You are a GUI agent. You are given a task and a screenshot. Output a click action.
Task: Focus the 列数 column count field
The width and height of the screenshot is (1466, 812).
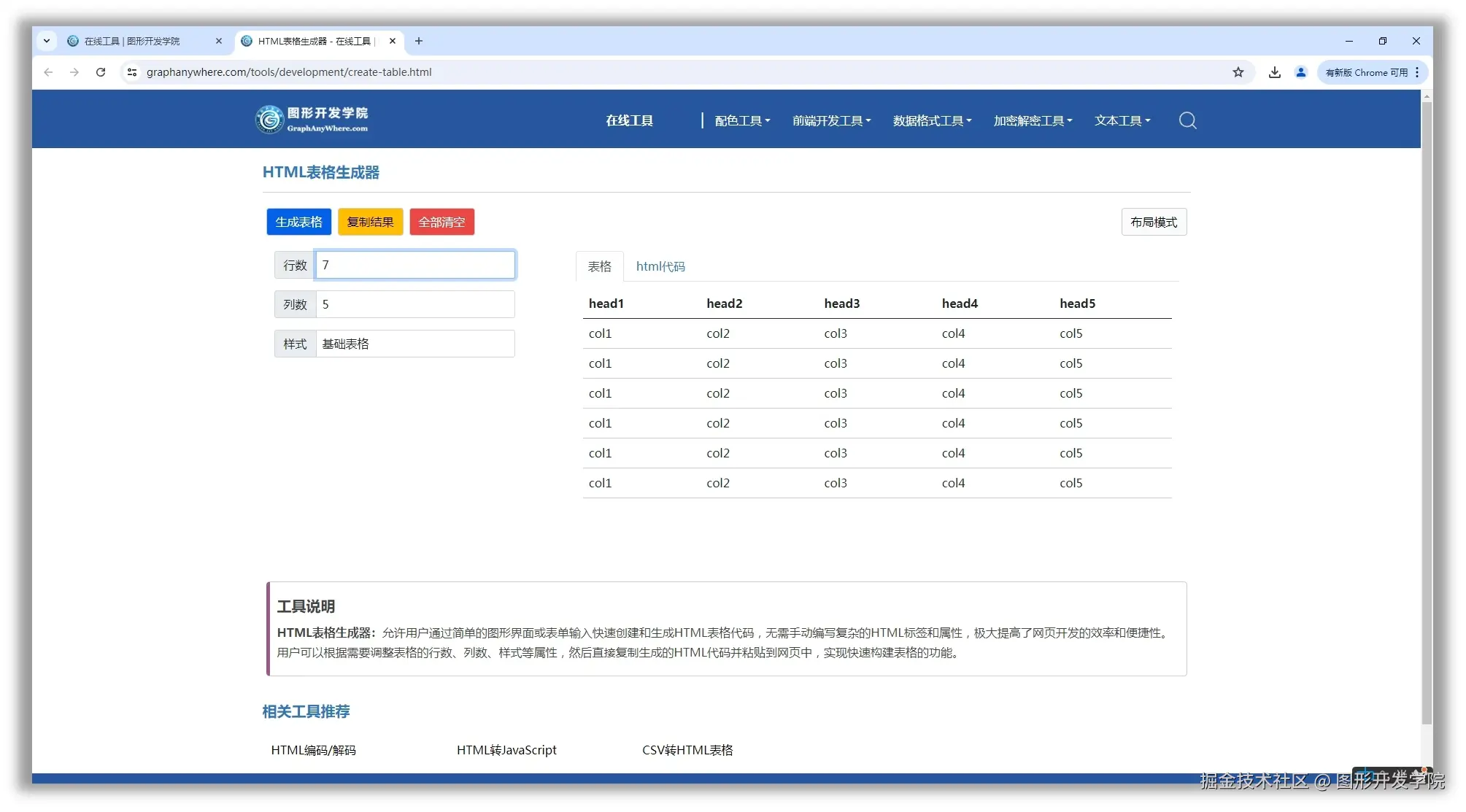414,304
